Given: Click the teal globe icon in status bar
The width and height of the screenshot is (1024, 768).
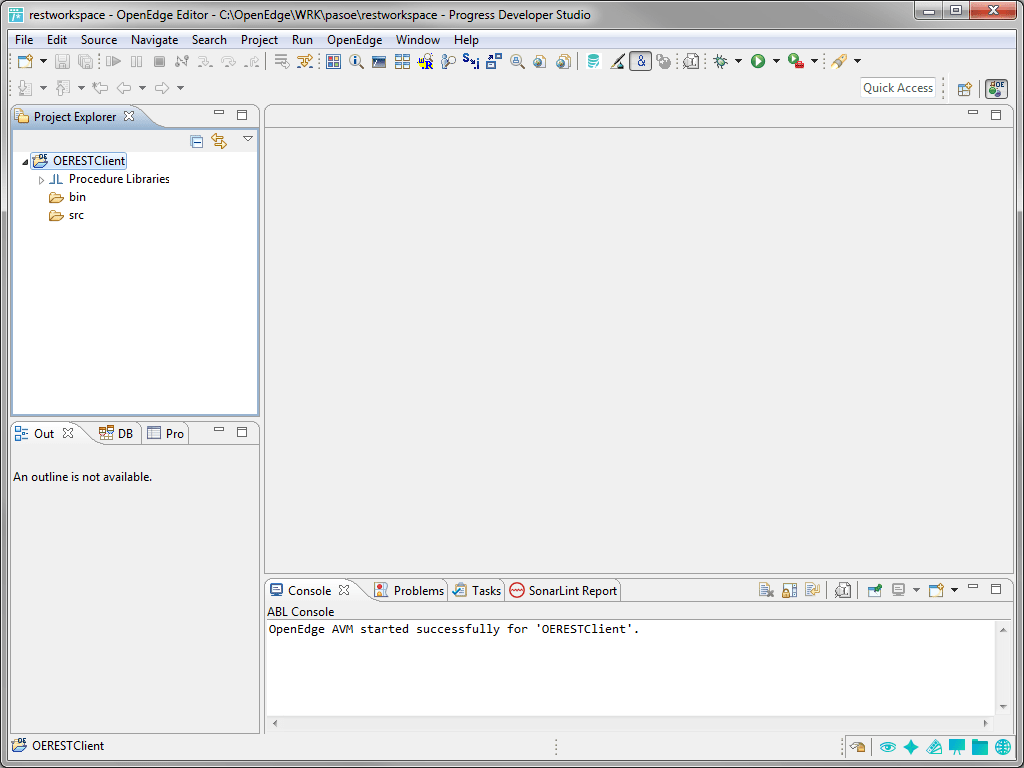Looking at the screenshot, I should point(1003,747).
